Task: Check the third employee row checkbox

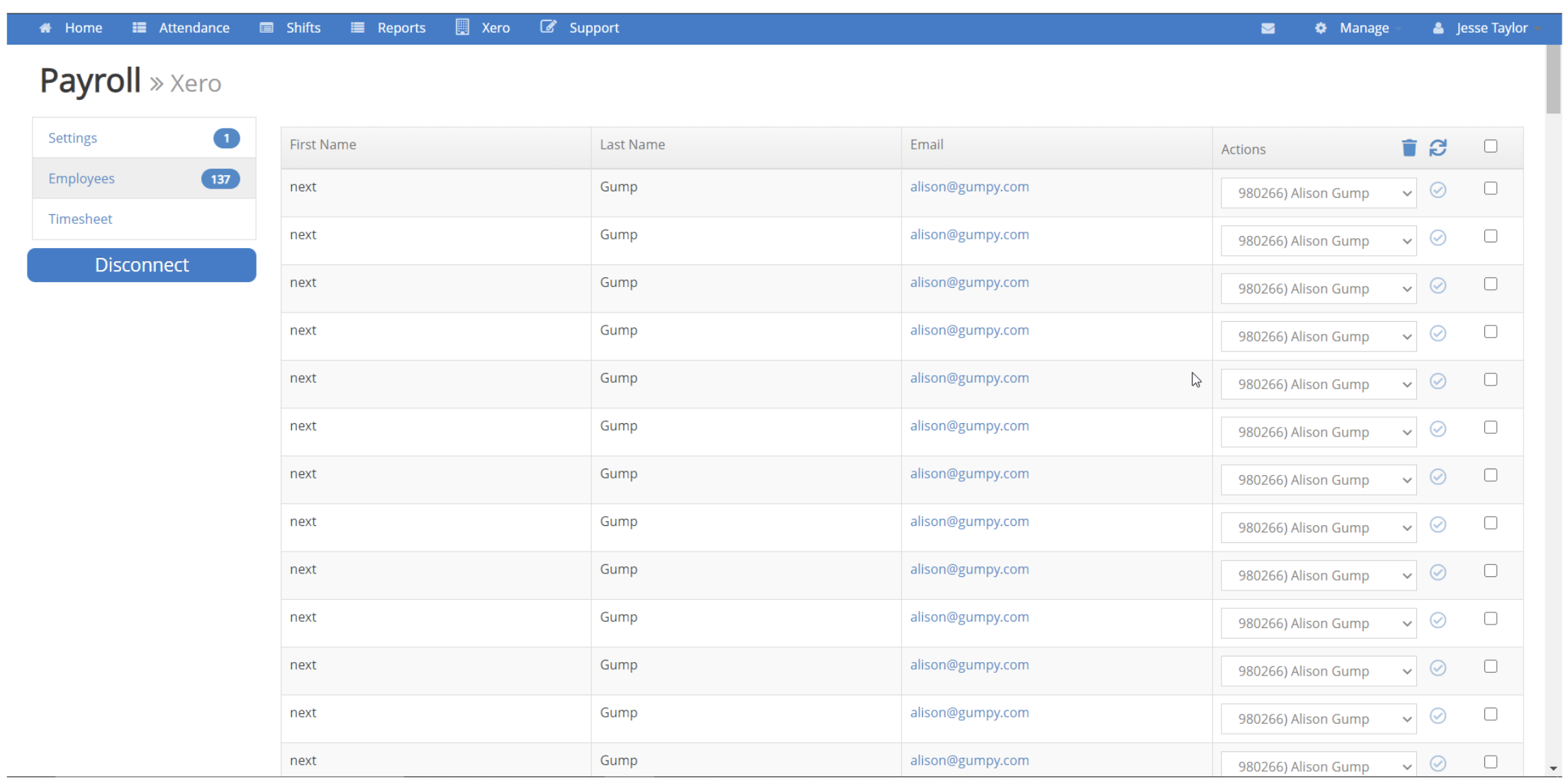Action: (x=1490, y=284)
